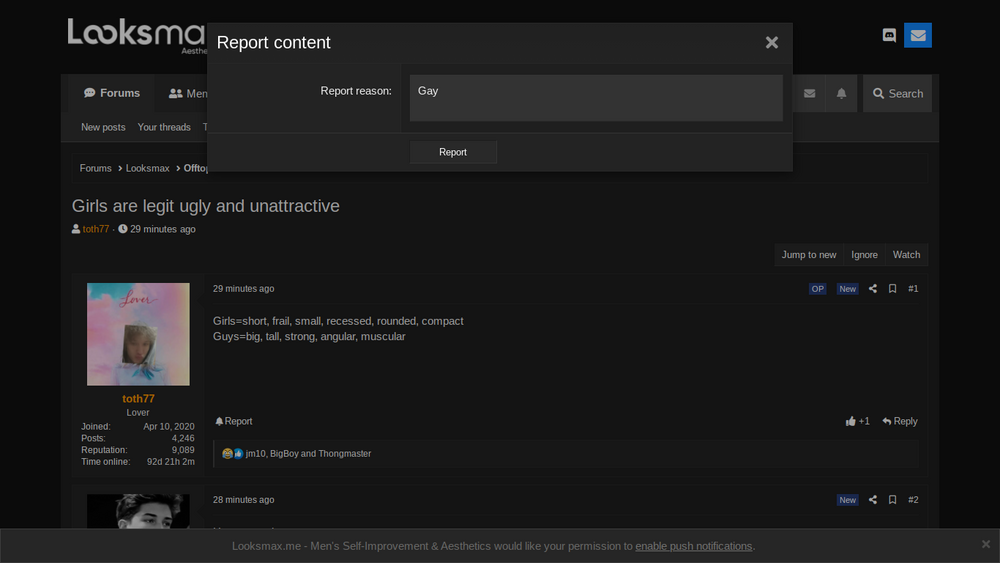Like the first post with thumbs up +1

(857, 421)
